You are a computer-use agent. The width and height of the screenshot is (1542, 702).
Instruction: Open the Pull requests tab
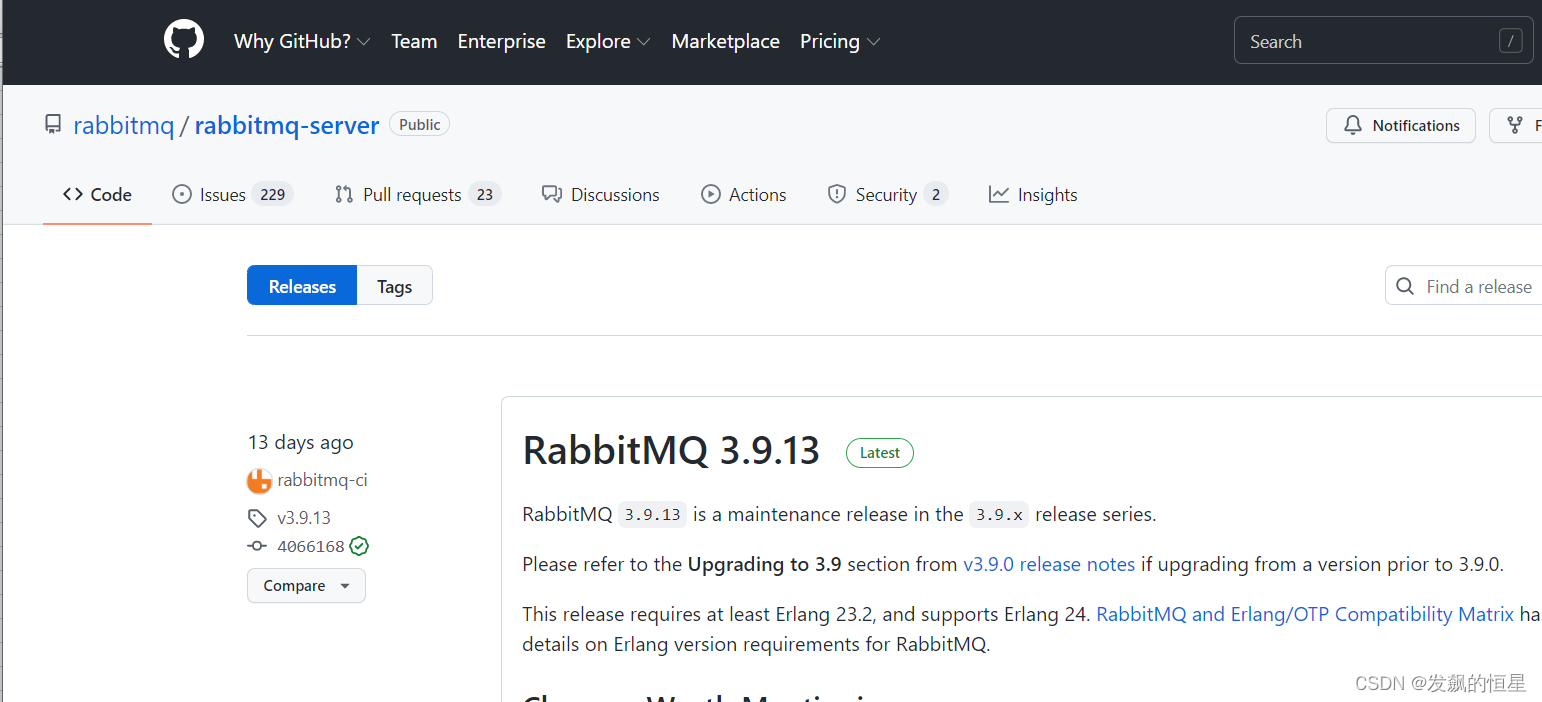417,195
